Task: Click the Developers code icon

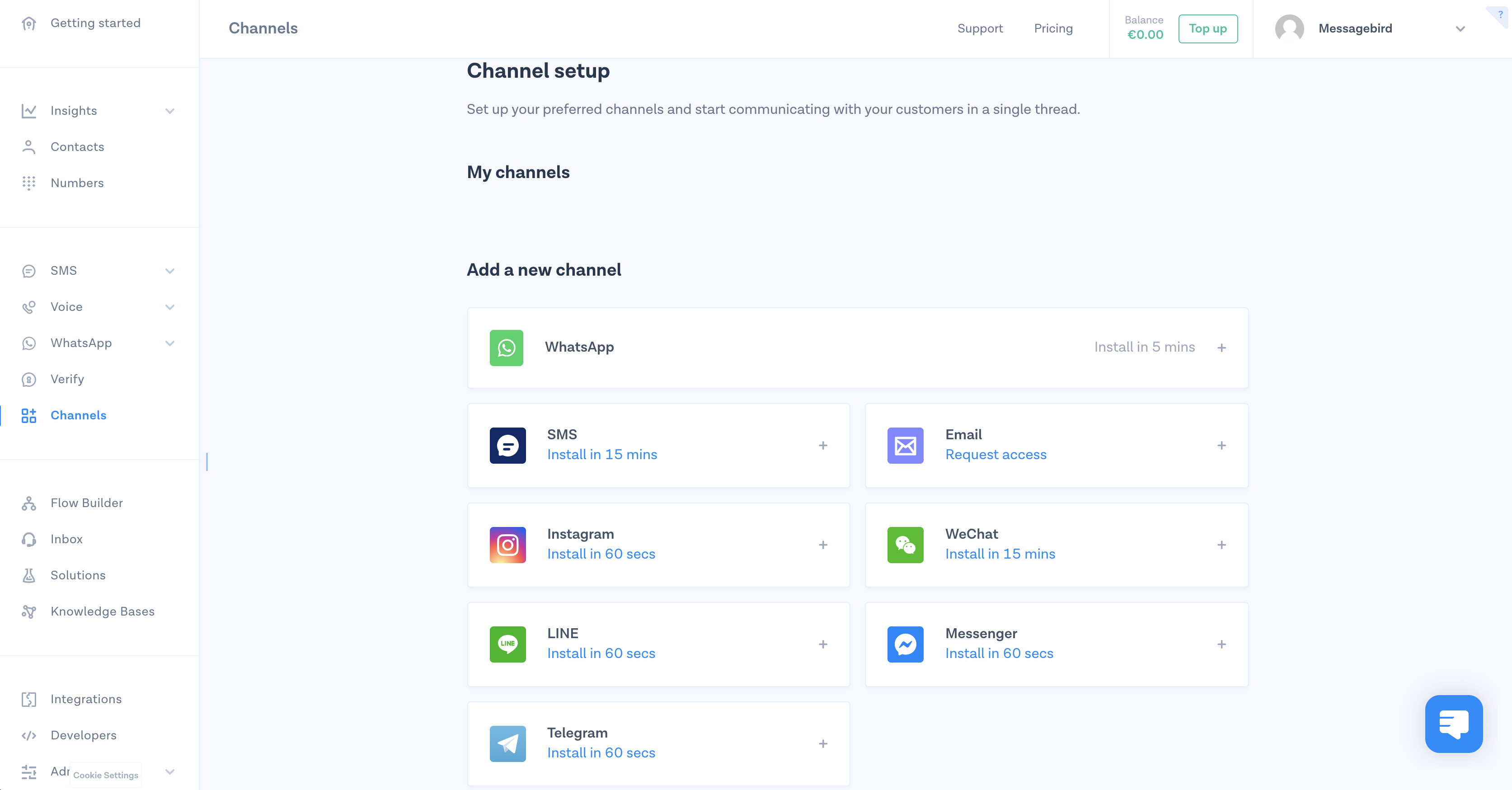Action: tap(29, 736)
